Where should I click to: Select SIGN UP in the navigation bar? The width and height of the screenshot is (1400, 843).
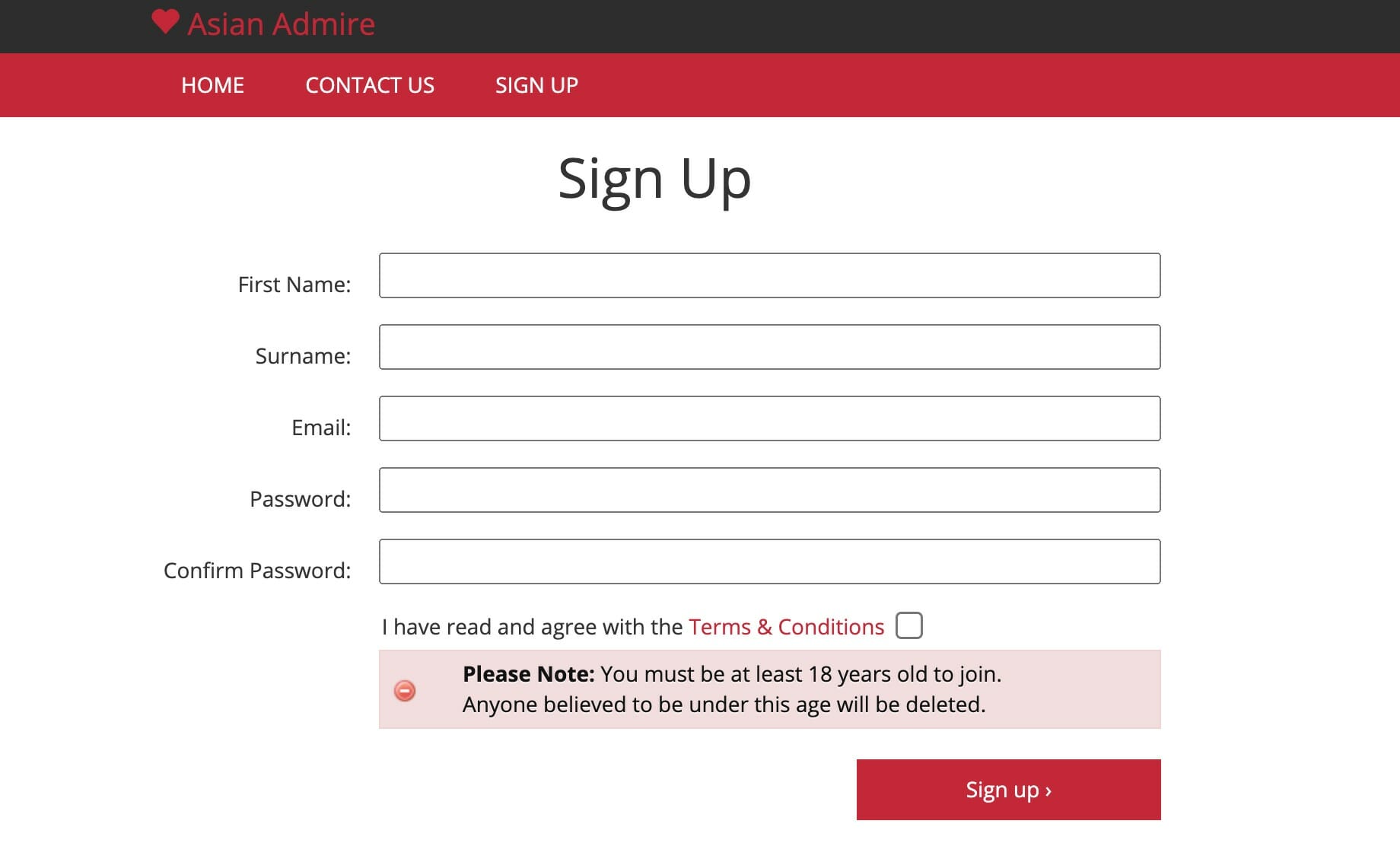point(536,85)
